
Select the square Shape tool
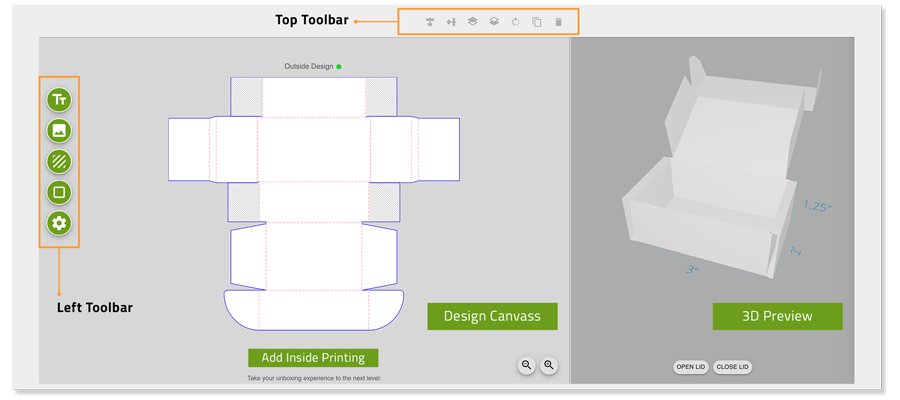coord(59,192)
